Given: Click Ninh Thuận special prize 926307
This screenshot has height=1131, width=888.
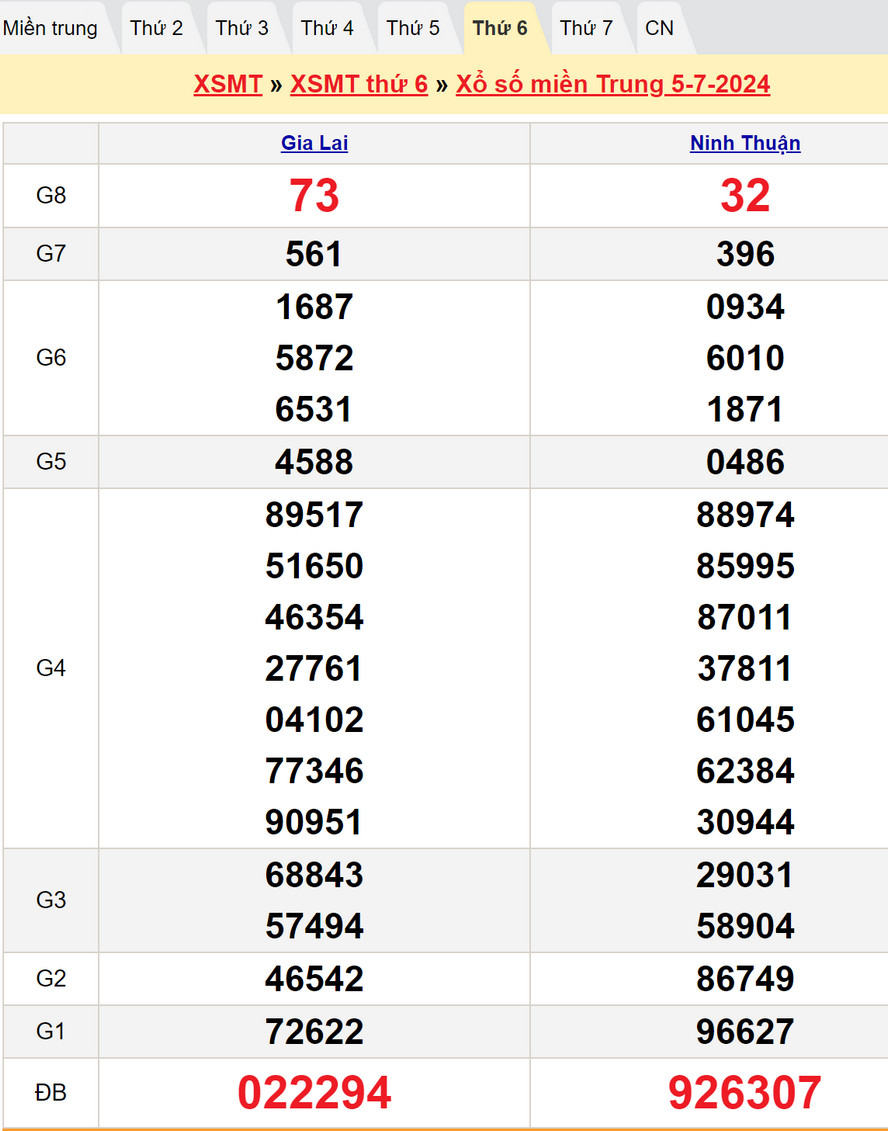Looking at the screenshot, I should (745, 1093).
